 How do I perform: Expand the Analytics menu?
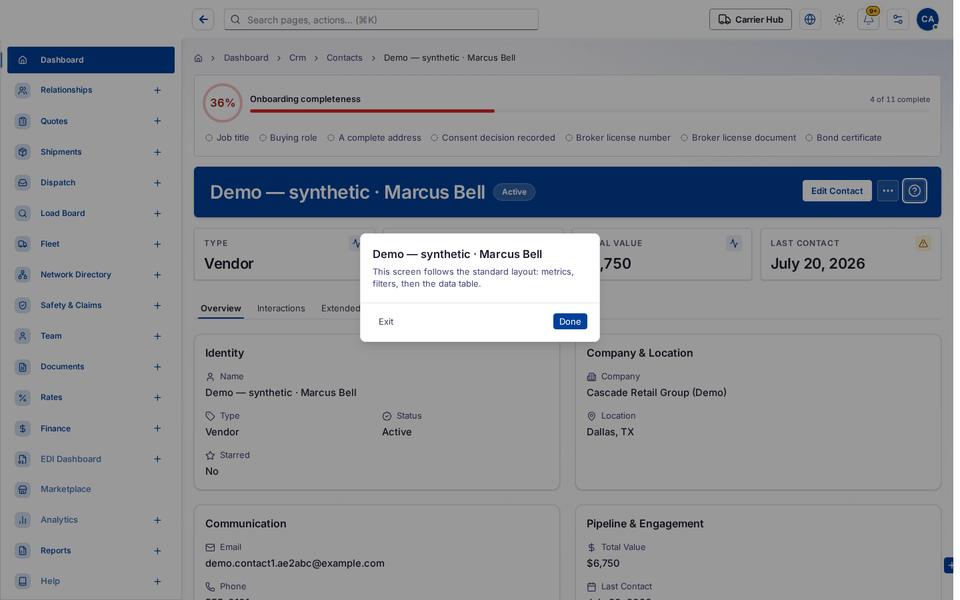click(x=157, y=520)
